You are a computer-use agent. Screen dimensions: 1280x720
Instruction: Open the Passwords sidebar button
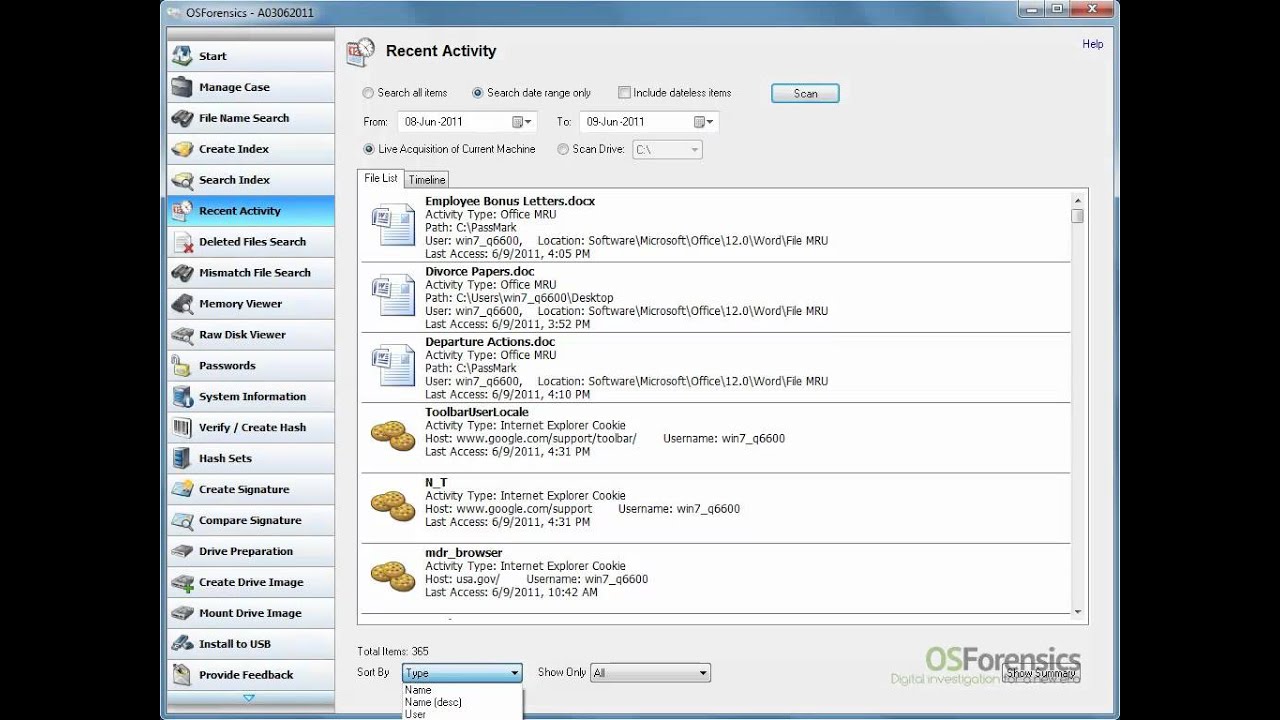[x=250, y=366]
